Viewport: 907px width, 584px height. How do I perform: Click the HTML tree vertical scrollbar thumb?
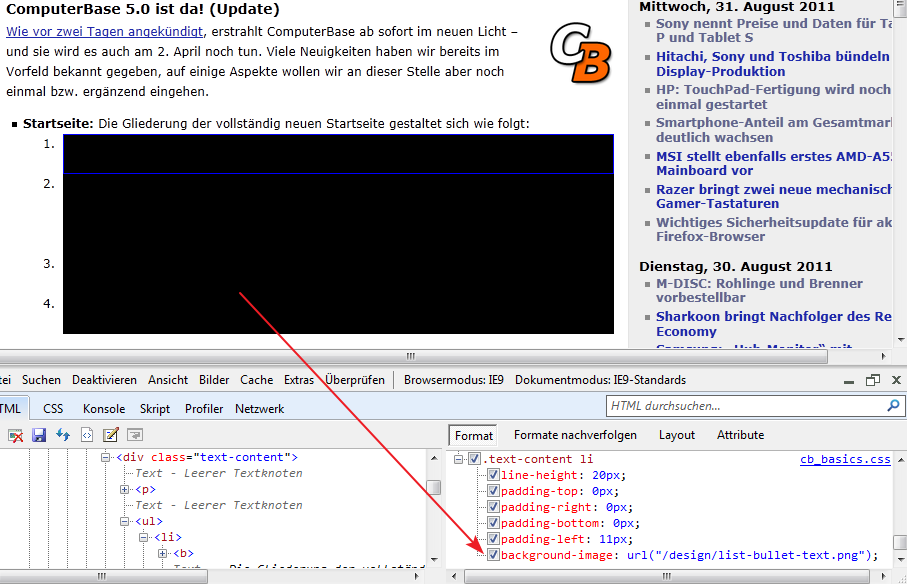pyautogui.click(x=434, y=487)
